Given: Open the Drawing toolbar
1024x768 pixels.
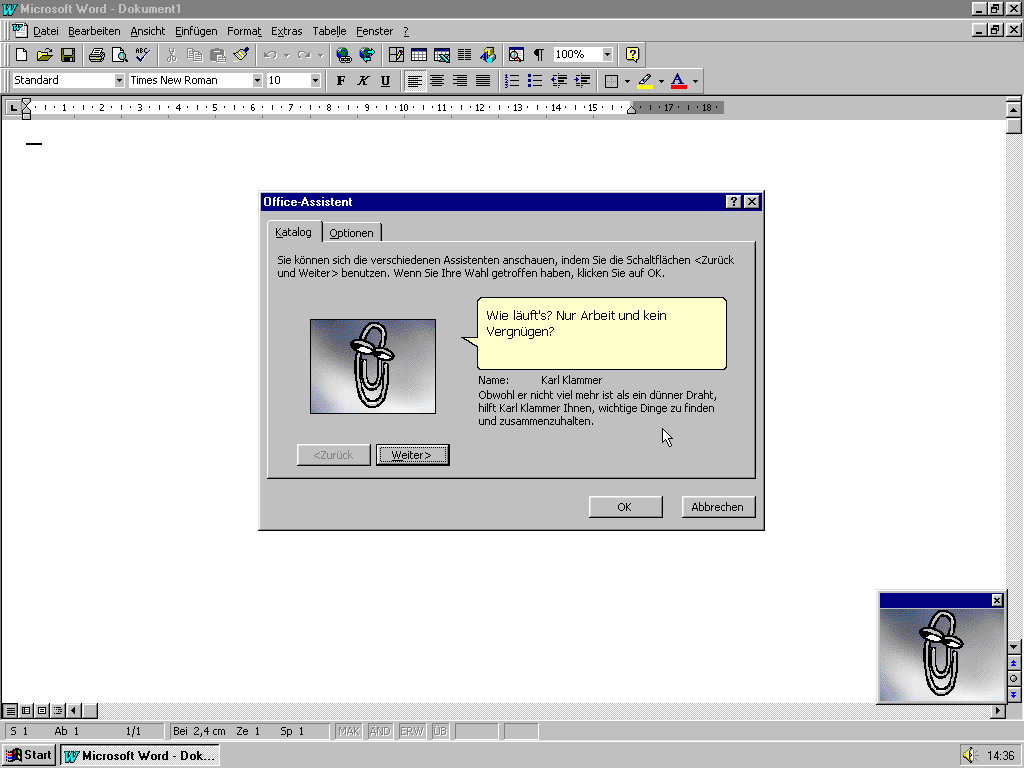Looking at the screenshot, I should (x=487, y=55).
